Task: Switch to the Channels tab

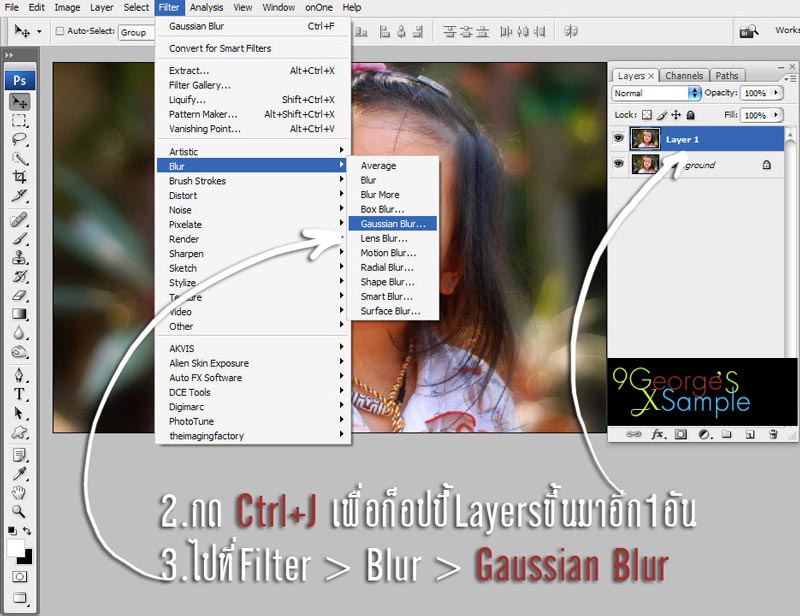Action: [x=684, y=76]
